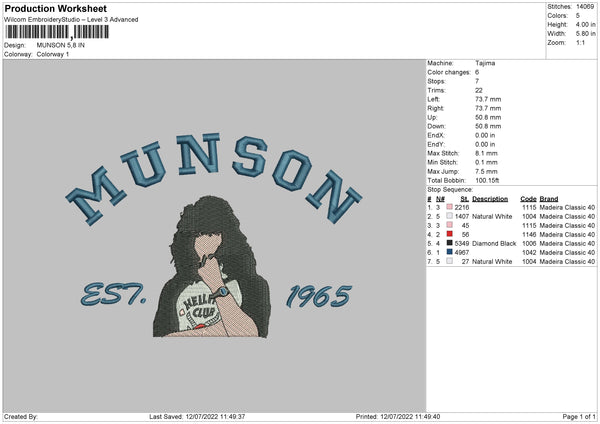The width and height of the screenshot is (600, 424).
Task: Click stitch count '5349' in the stop list
Action: (x=462, y=244)
